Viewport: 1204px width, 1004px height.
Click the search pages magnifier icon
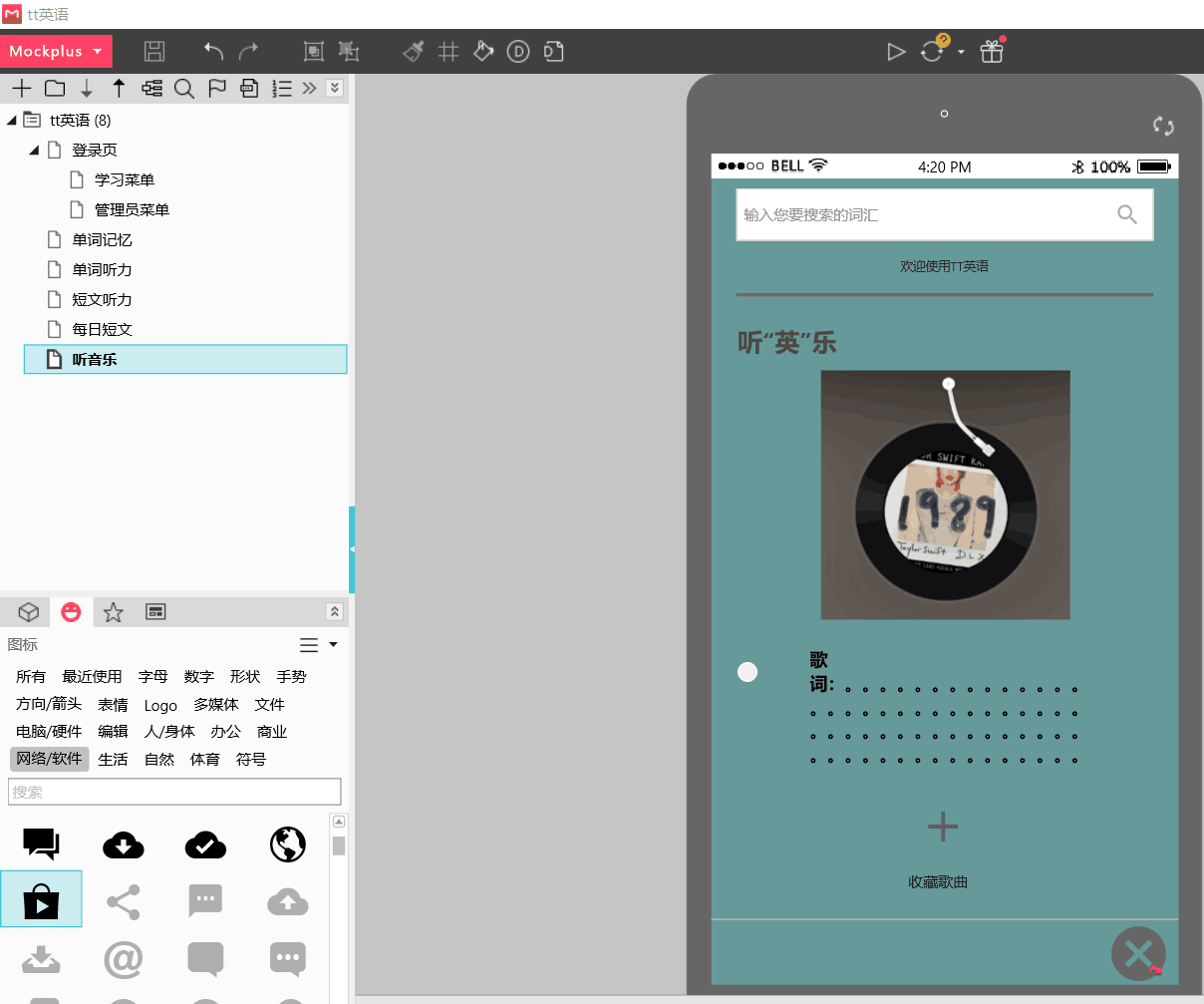pos(184,88)
